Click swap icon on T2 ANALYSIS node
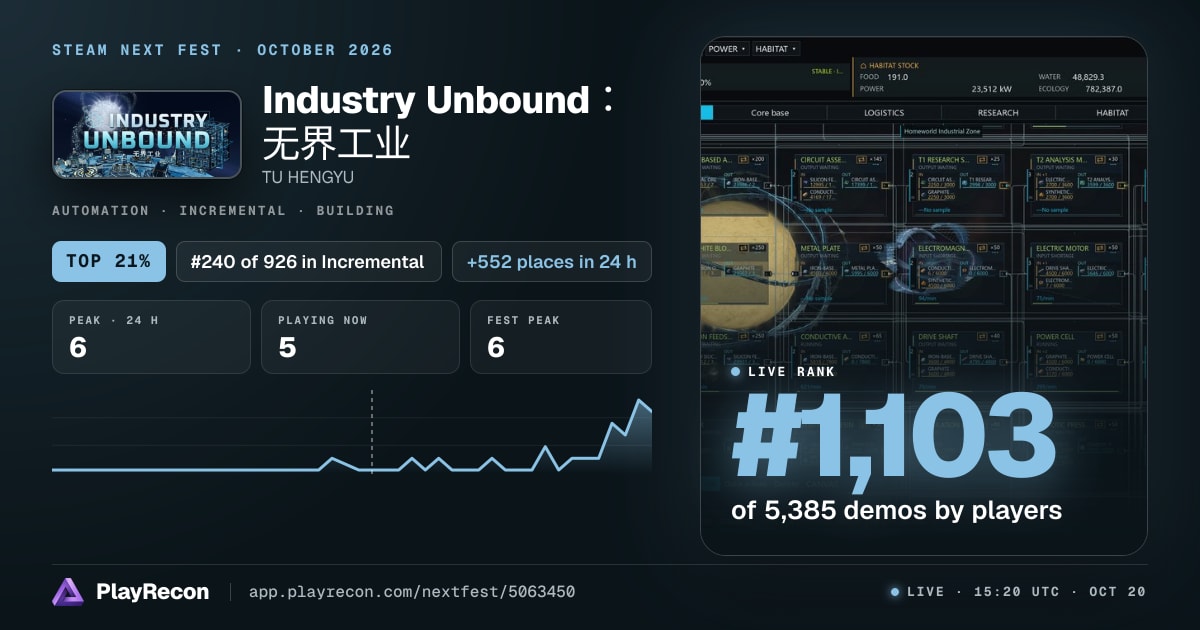1200x630 pixels. (1100, 159)
